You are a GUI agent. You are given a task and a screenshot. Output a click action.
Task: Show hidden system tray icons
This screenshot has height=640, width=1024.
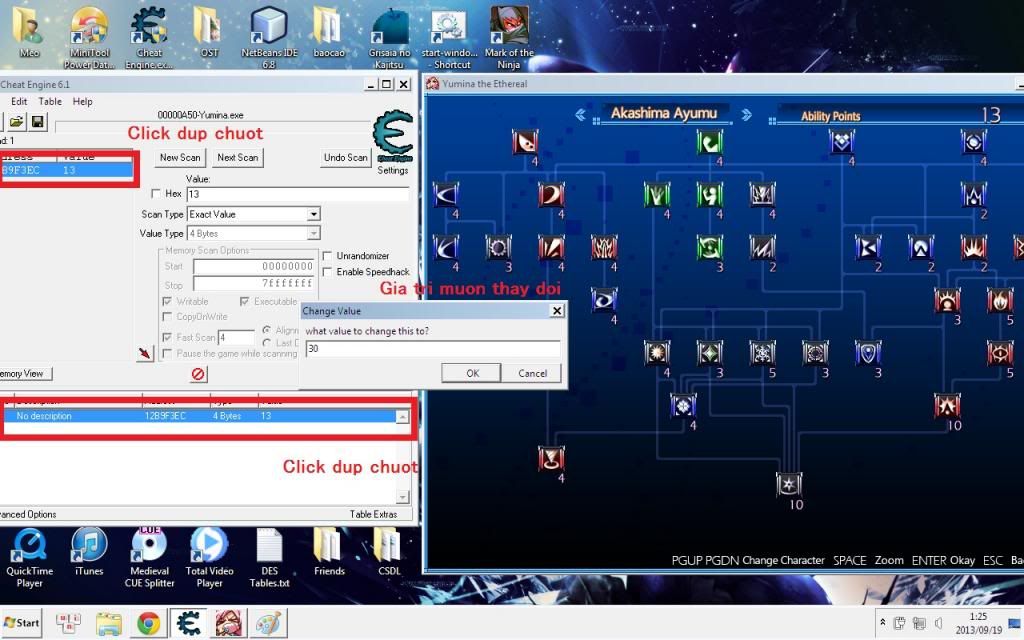pyautogui.click(x=882, y=622)
